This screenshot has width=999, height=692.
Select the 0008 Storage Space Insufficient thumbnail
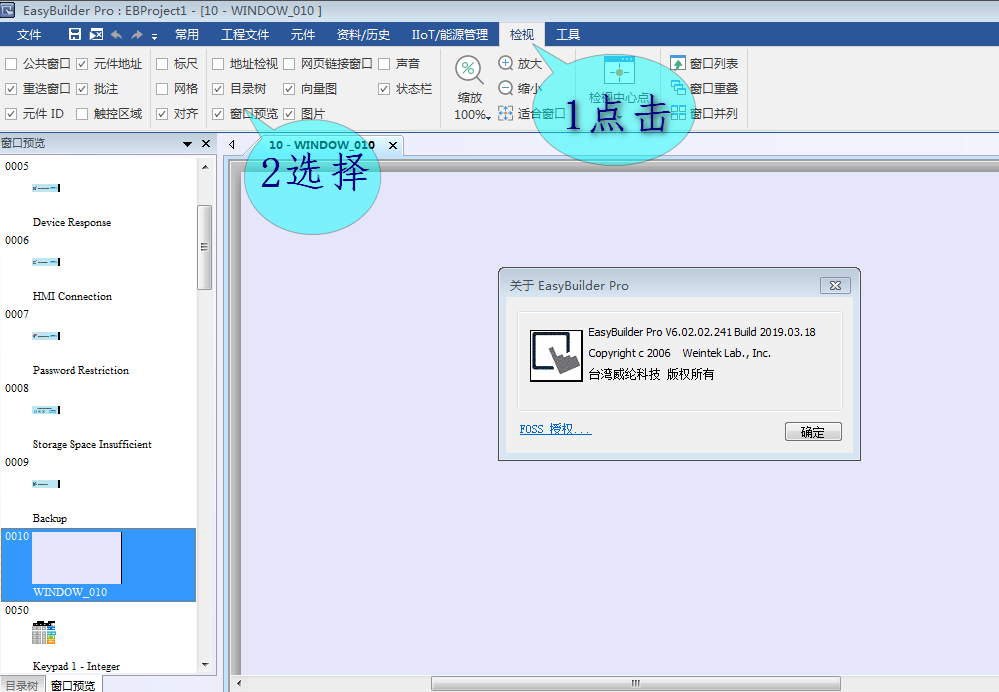tap(46, 410)
